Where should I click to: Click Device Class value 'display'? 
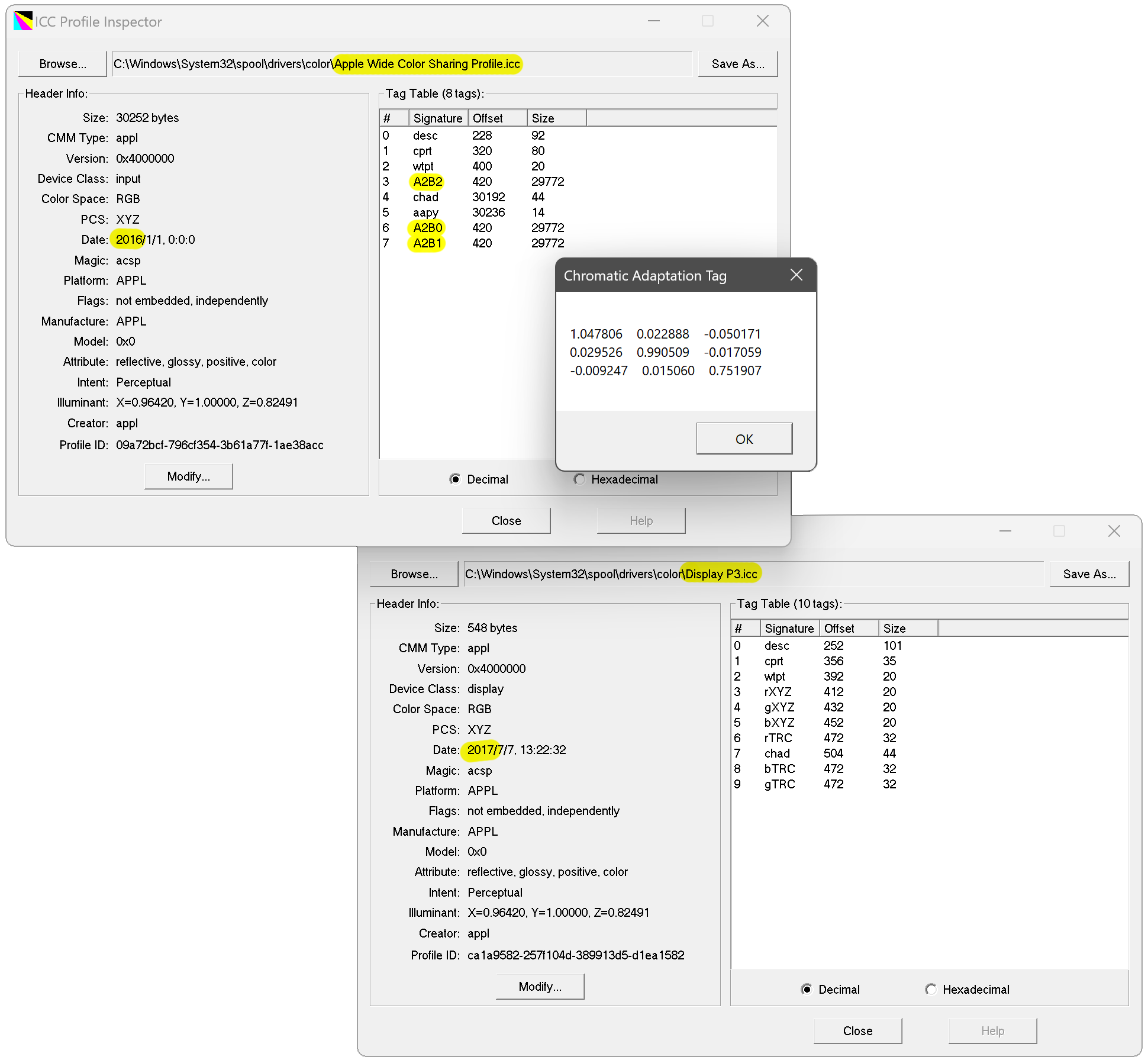click(485, 689)
